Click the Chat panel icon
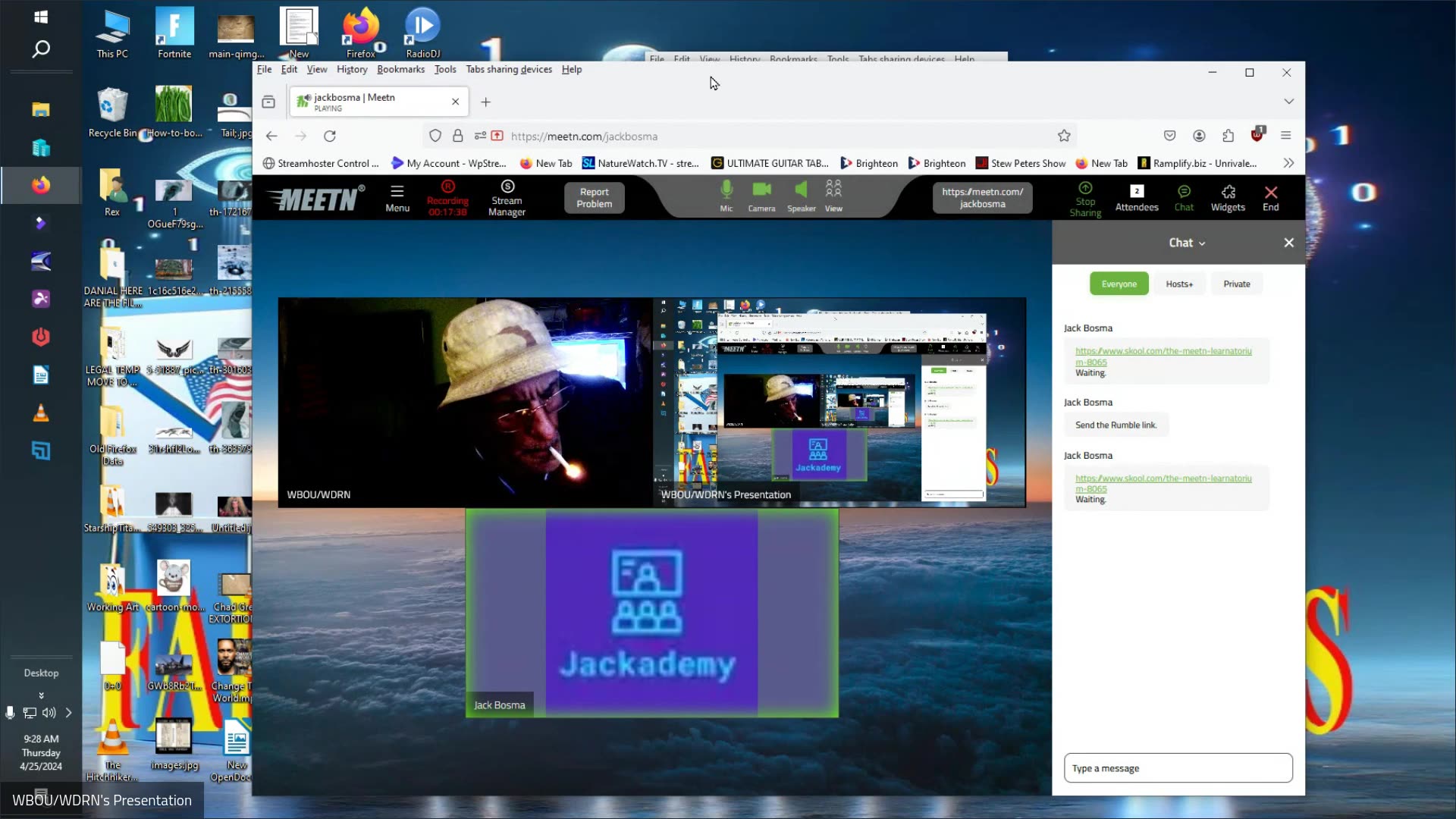 (x=1183, y=197)
